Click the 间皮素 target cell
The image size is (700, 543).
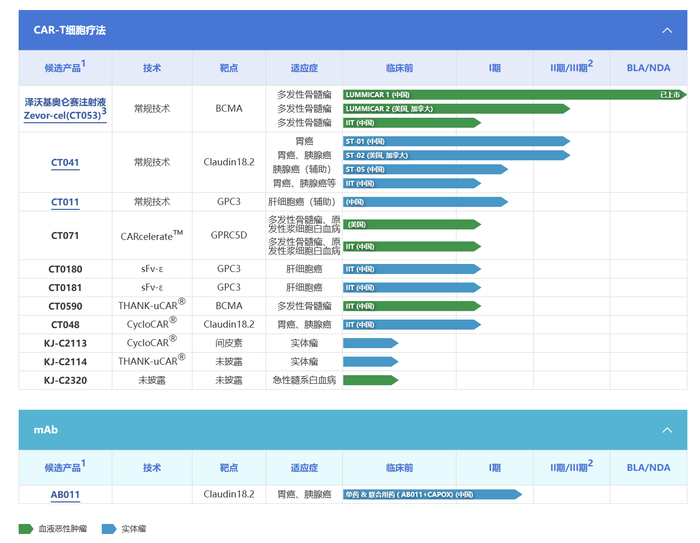click(229, 343)
